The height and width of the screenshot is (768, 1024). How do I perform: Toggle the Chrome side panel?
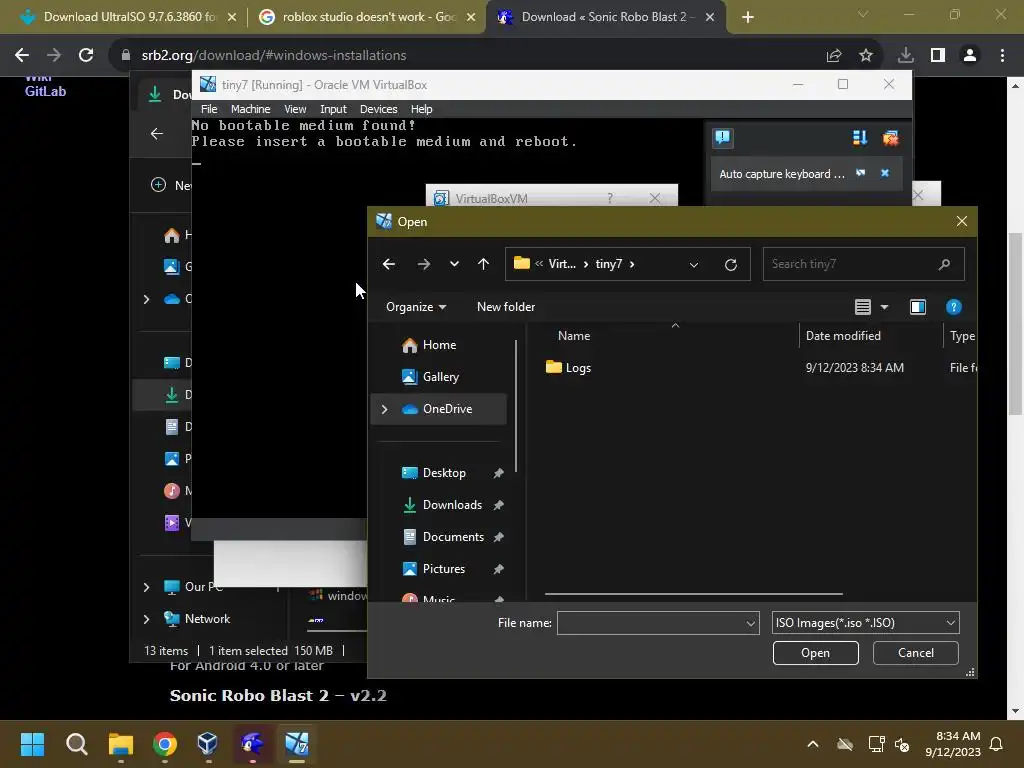coord(938,56)
